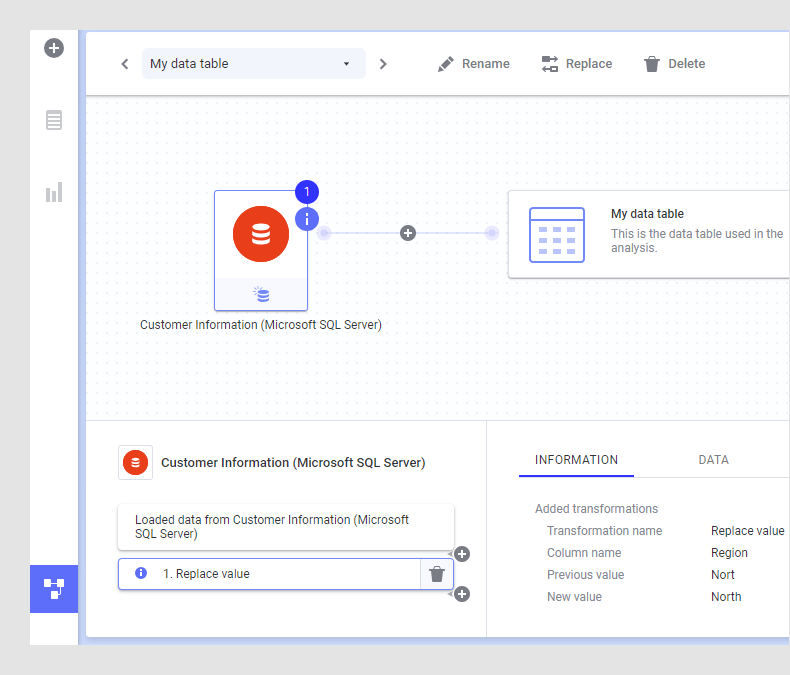Switch to the INFORMATION tab
This screenshot has width=790, height=675.
576,460
